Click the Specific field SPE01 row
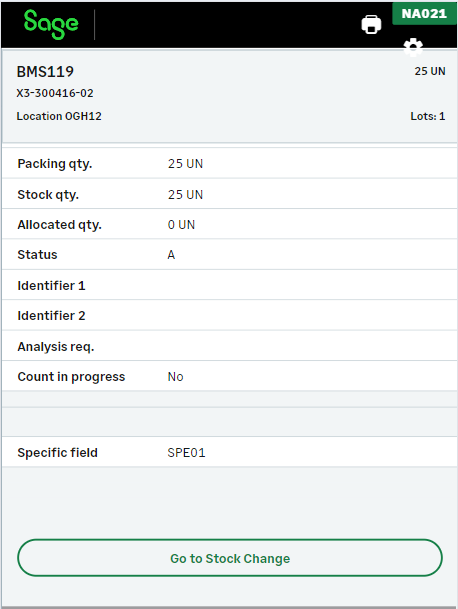 (x=230, y=452)
